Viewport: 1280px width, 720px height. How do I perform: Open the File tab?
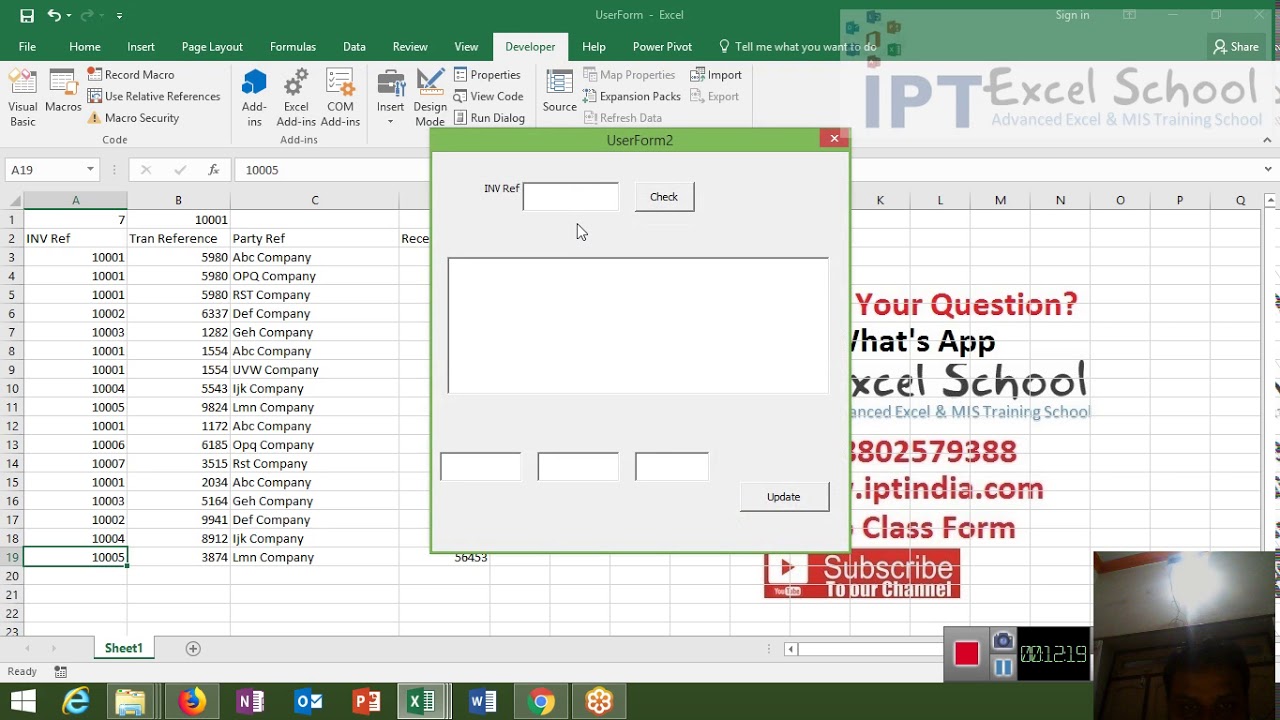27,47
